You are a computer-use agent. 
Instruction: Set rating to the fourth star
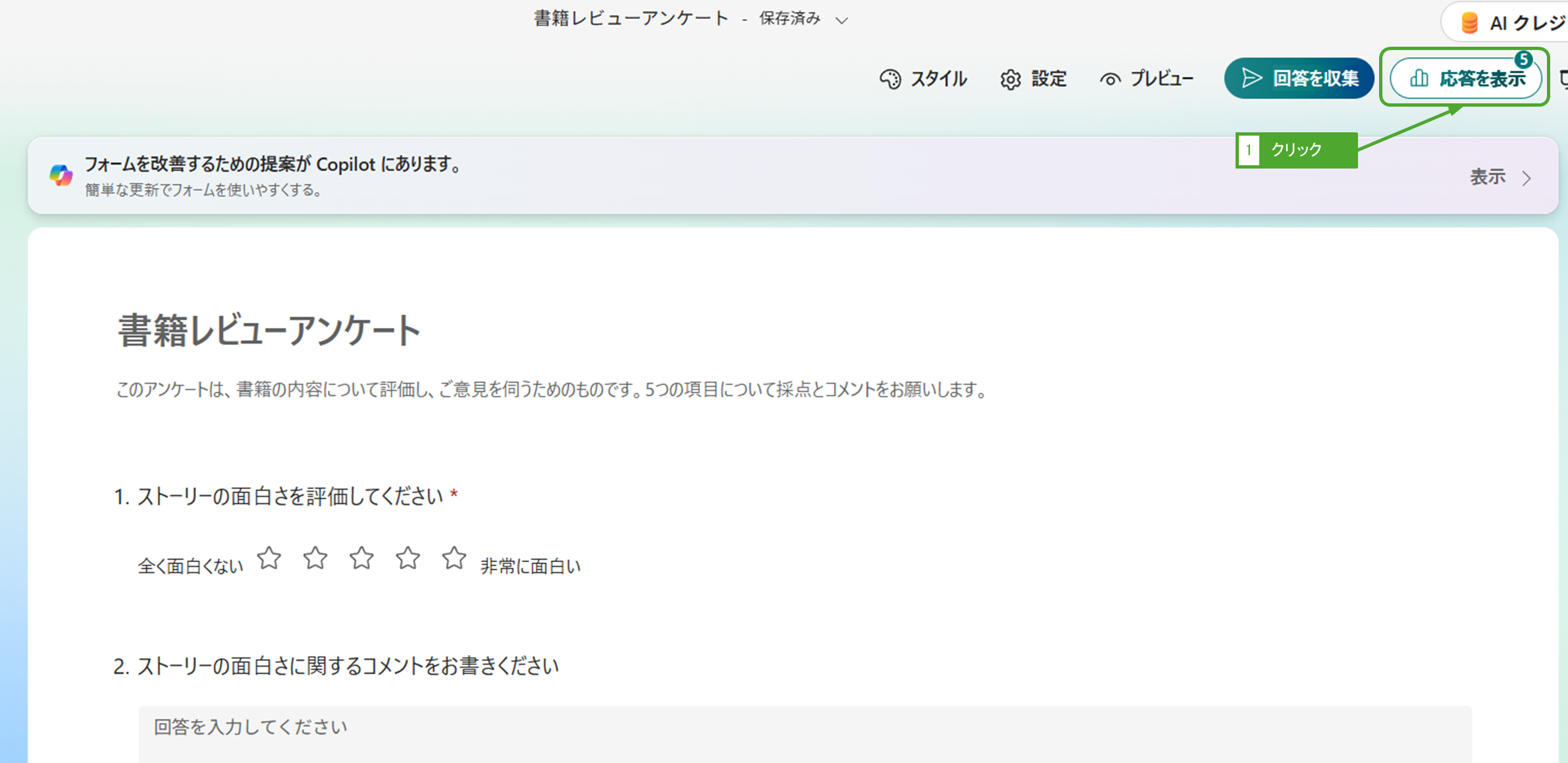pos(408,558)
